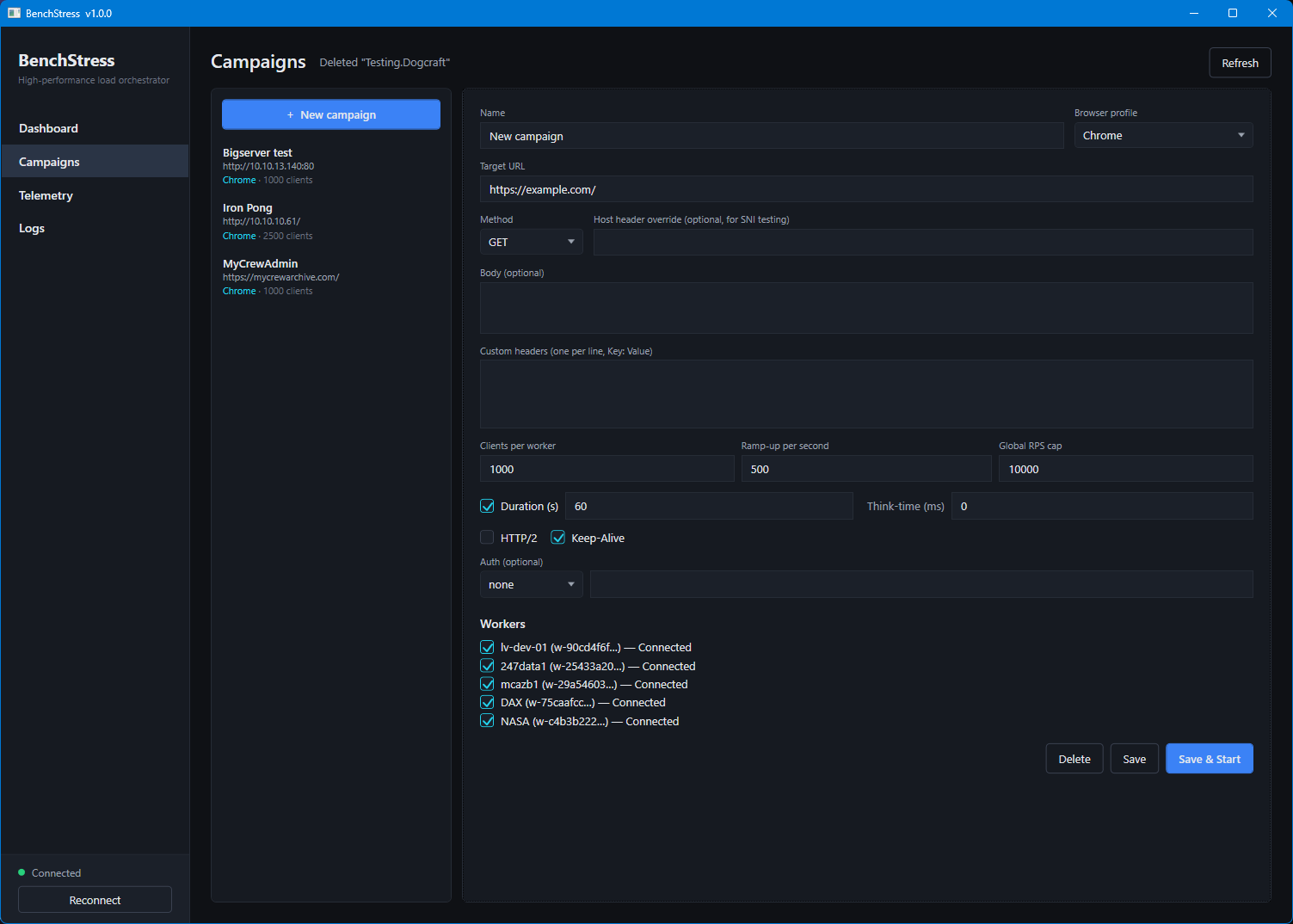Viewport: 1293px width, 924px height.
Task: Toggle the Duration (s) checkbox
Action: 487,506
